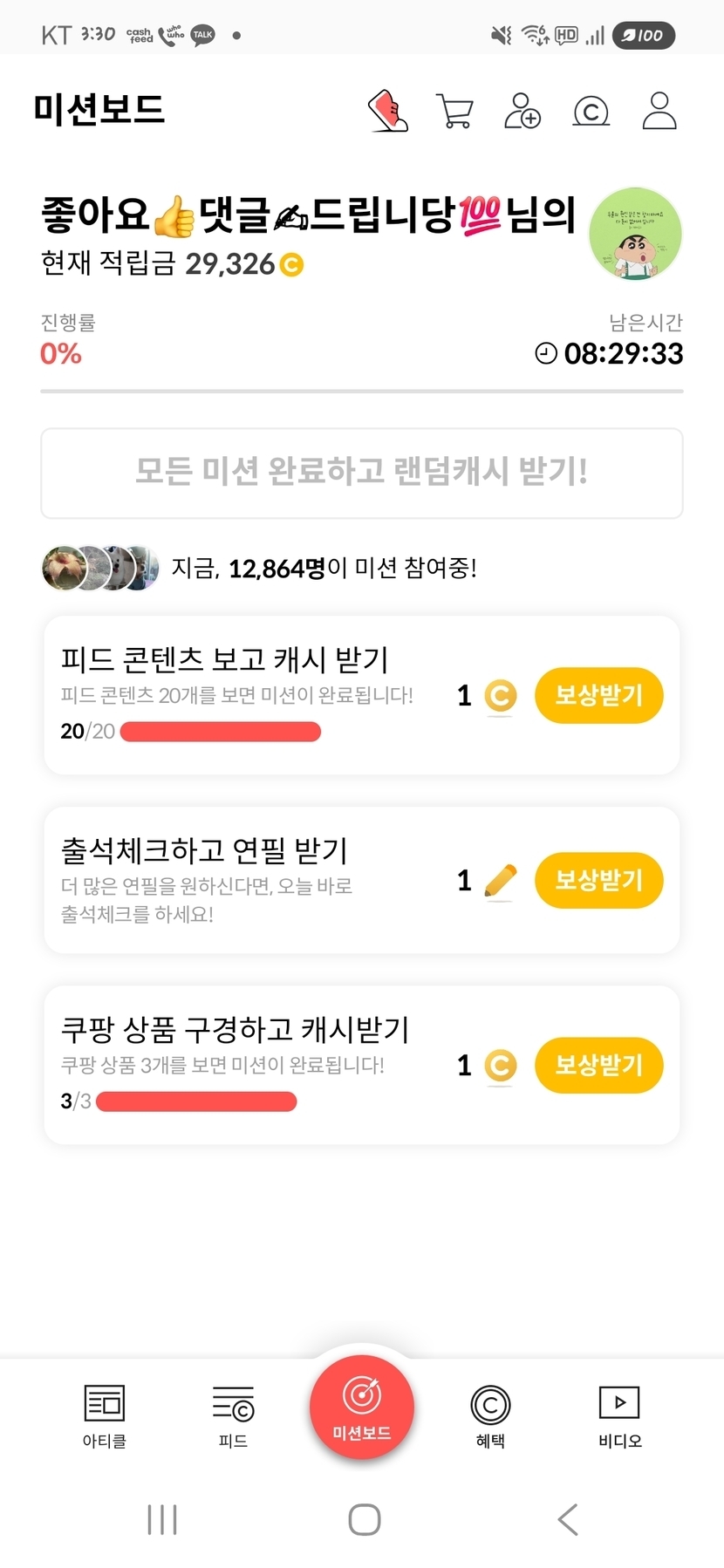Tap the Coupang mission 3/3 progress bar
This screenshot has height=1568, width=724.
(196, 1101)
